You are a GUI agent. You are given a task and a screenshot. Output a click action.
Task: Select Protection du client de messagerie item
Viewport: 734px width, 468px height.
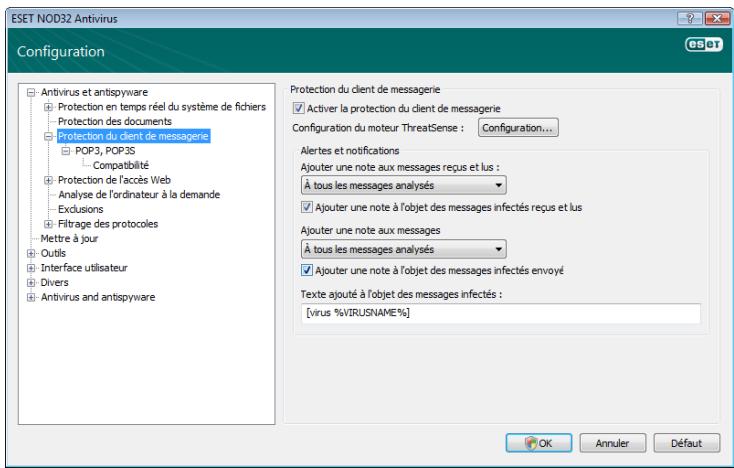pyautogui.click(x=133, y=136)
